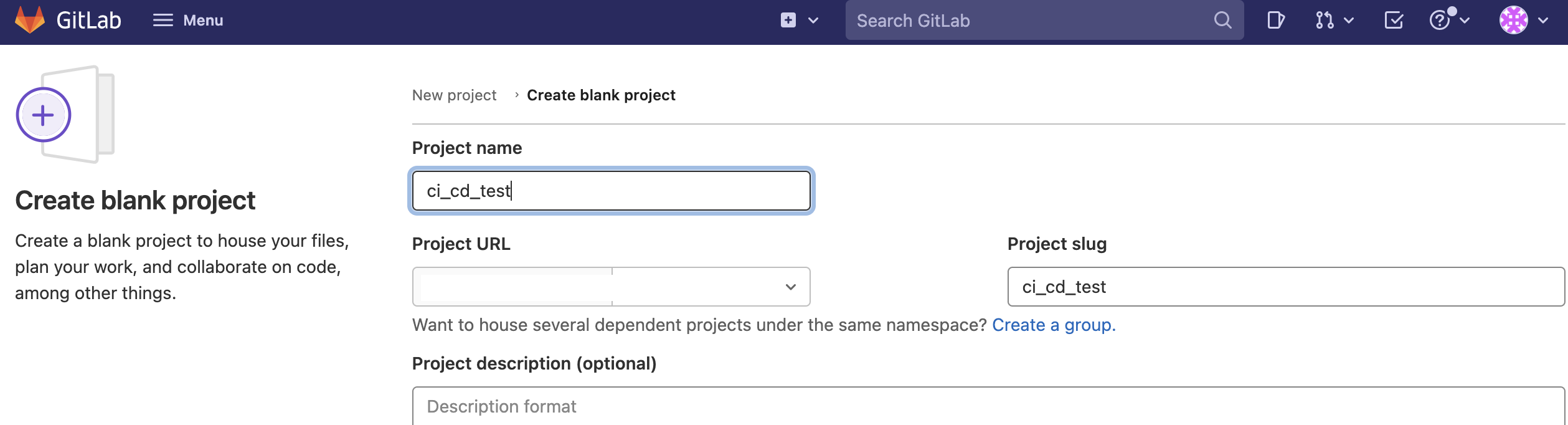Click the GitLab fox logo
This screenshot has width=1568, height=425.
(x=30, y=20)
